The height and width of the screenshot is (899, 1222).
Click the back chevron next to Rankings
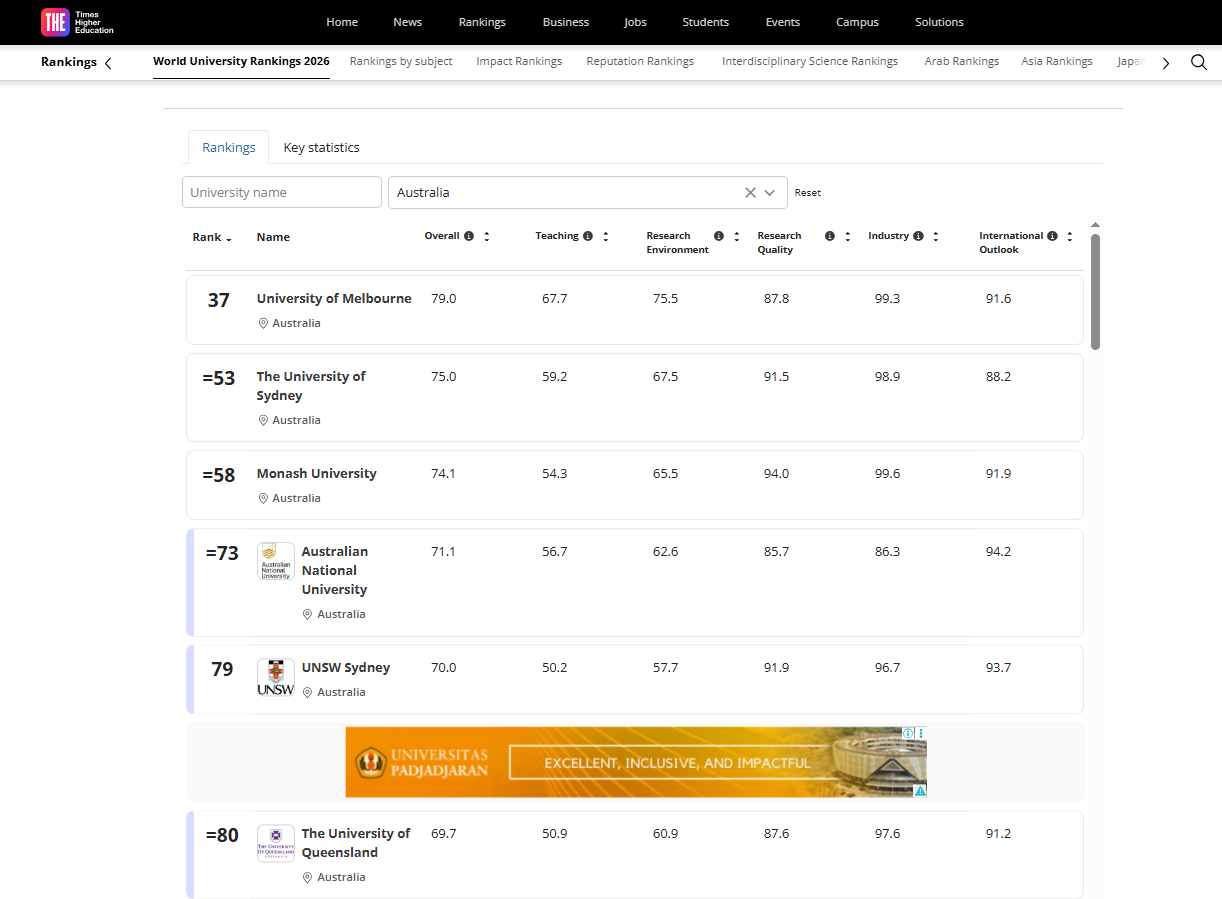pos(108,63)
